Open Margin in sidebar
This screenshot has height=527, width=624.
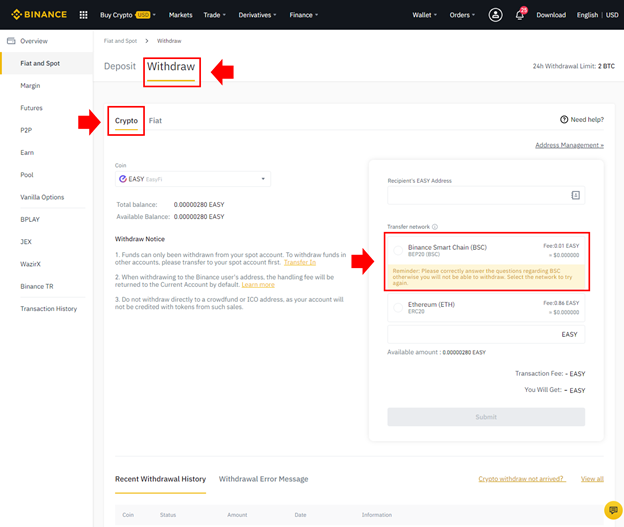click(x=30, y=86)
